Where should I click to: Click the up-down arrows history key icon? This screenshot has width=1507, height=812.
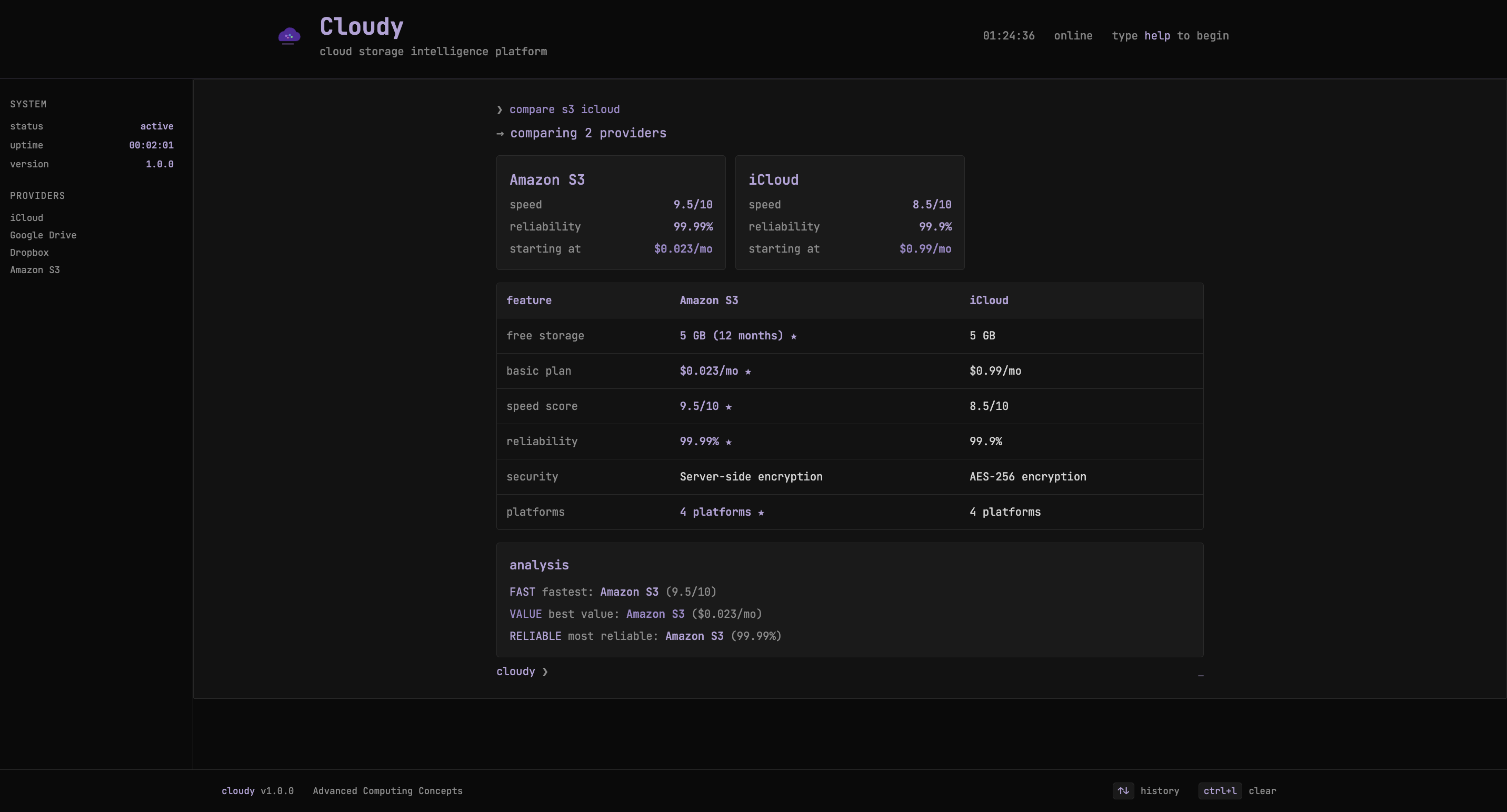click(1123, 791)
